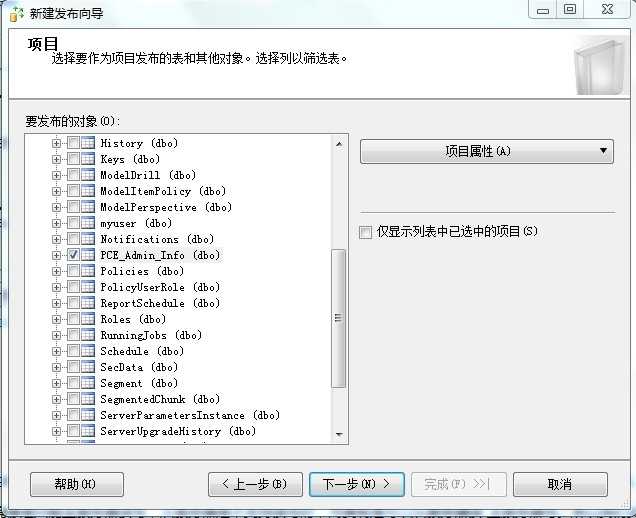Open the 项目属性(A) dropdown button

(x=487, y=151)
